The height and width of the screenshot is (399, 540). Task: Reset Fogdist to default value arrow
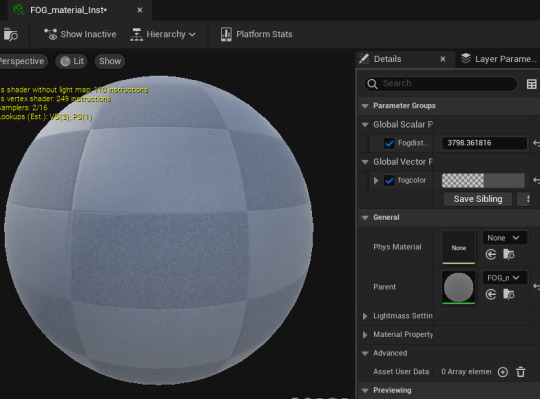point(536,143)
